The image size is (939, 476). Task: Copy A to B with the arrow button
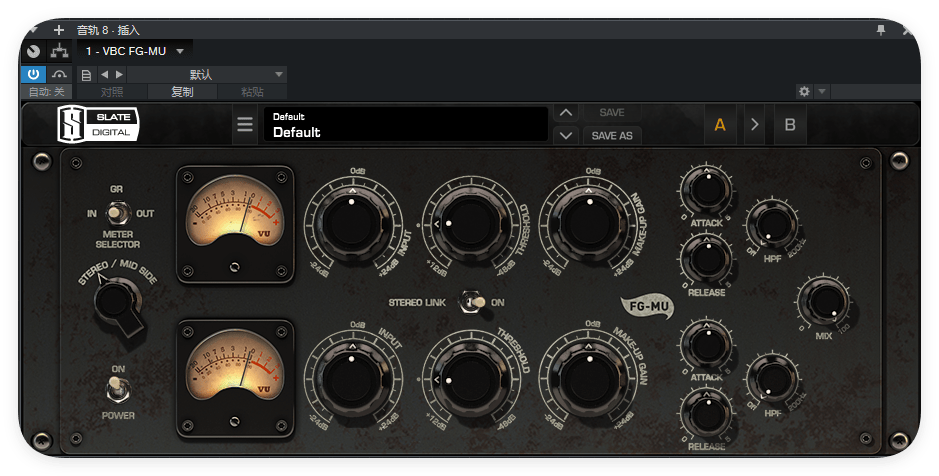click(755, 125)
